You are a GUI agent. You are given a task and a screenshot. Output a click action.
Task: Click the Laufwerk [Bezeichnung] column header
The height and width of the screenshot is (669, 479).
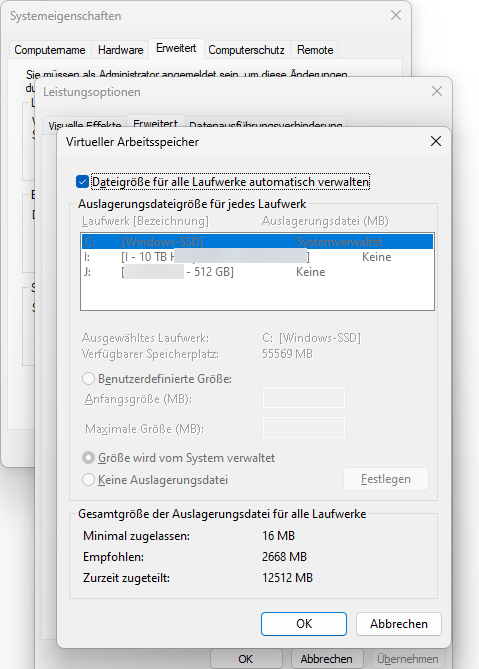(x=145, y=221)
